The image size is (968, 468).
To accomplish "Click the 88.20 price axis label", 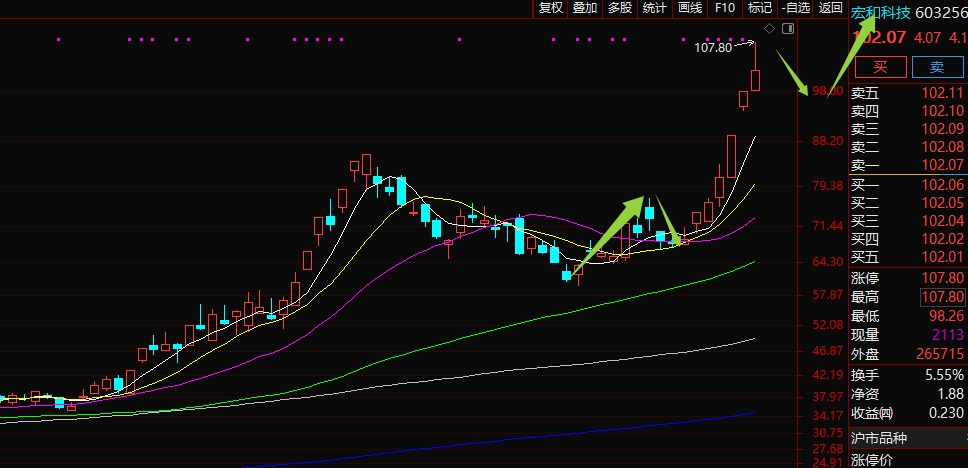I will (828, 141).
